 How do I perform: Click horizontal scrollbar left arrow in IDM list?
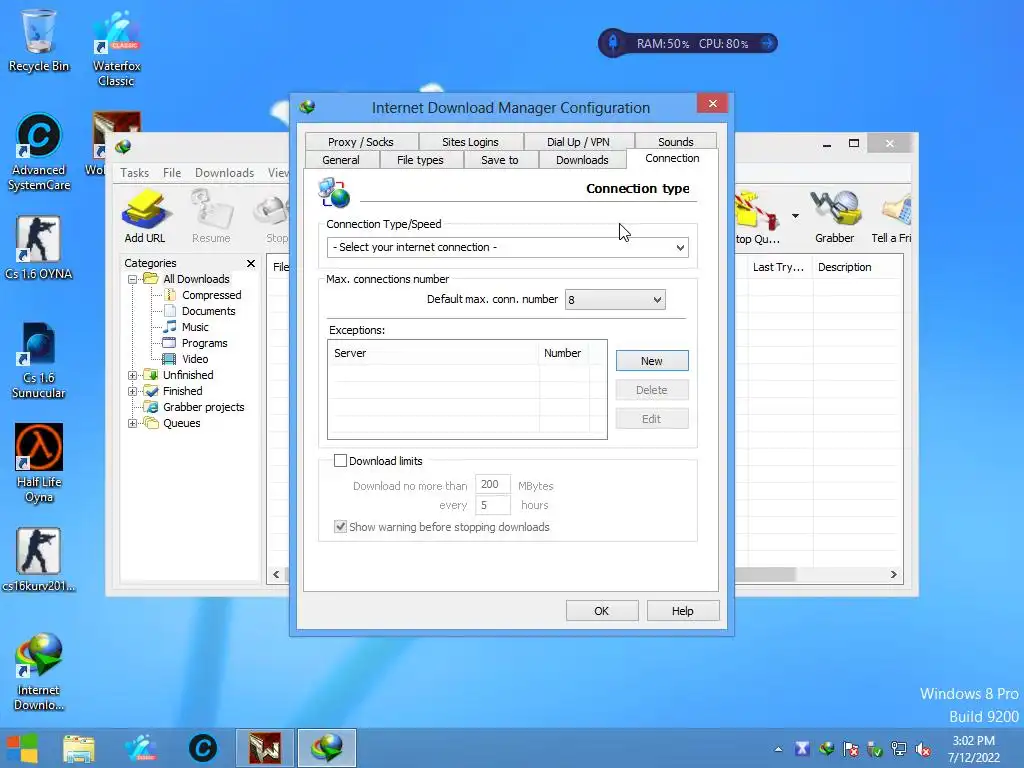point(276,575)
